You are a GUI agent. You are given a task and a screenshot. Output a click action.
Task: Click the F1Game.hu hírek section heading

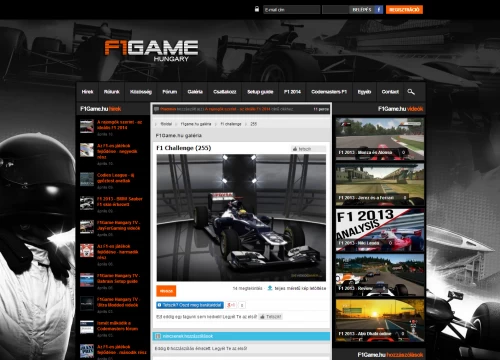100,109
